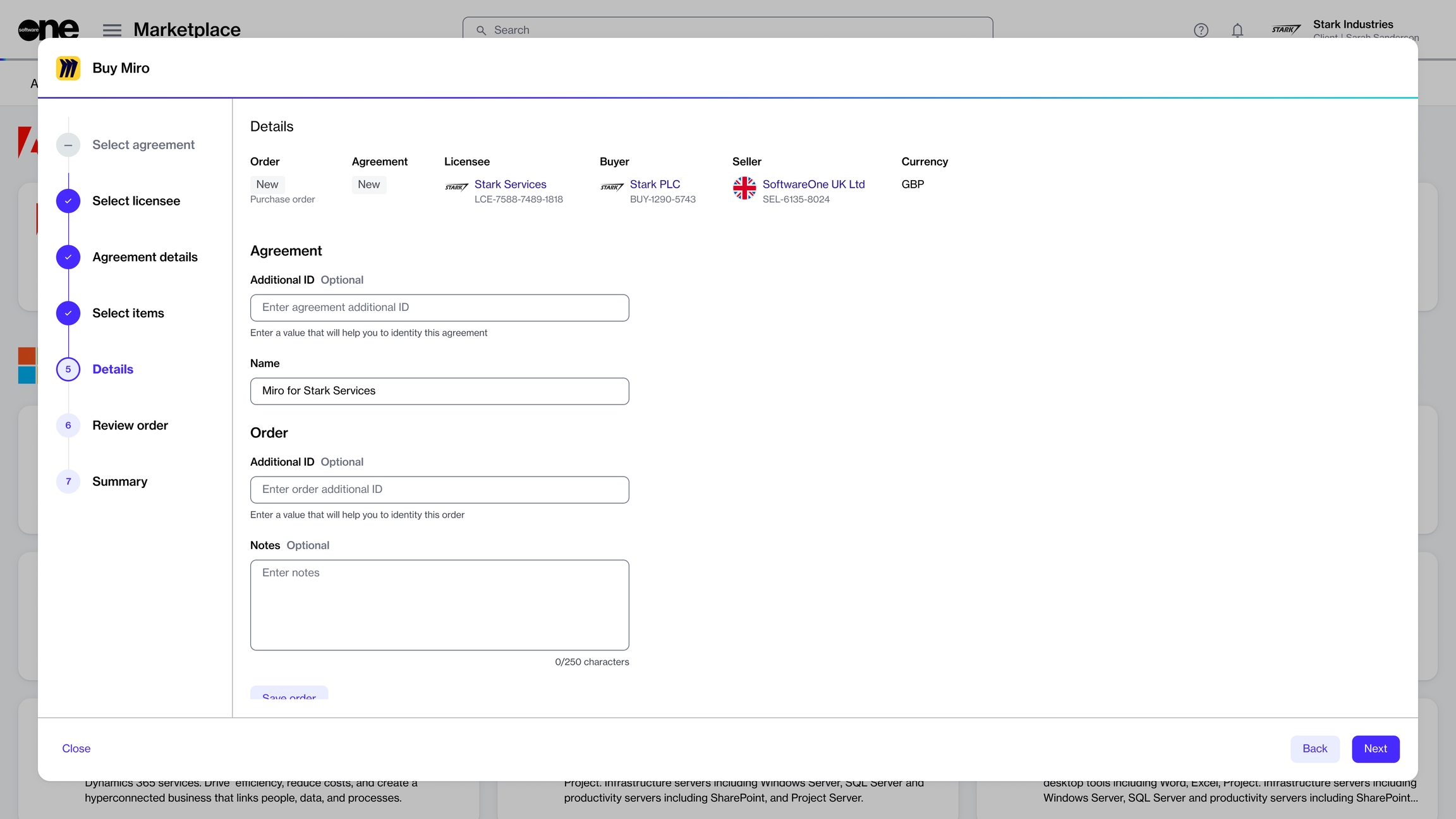This screenshot has width=1456, height=819.
Task: Click the agreement Additional ID field
Action: pyautogui.click(x=439, y=308)
